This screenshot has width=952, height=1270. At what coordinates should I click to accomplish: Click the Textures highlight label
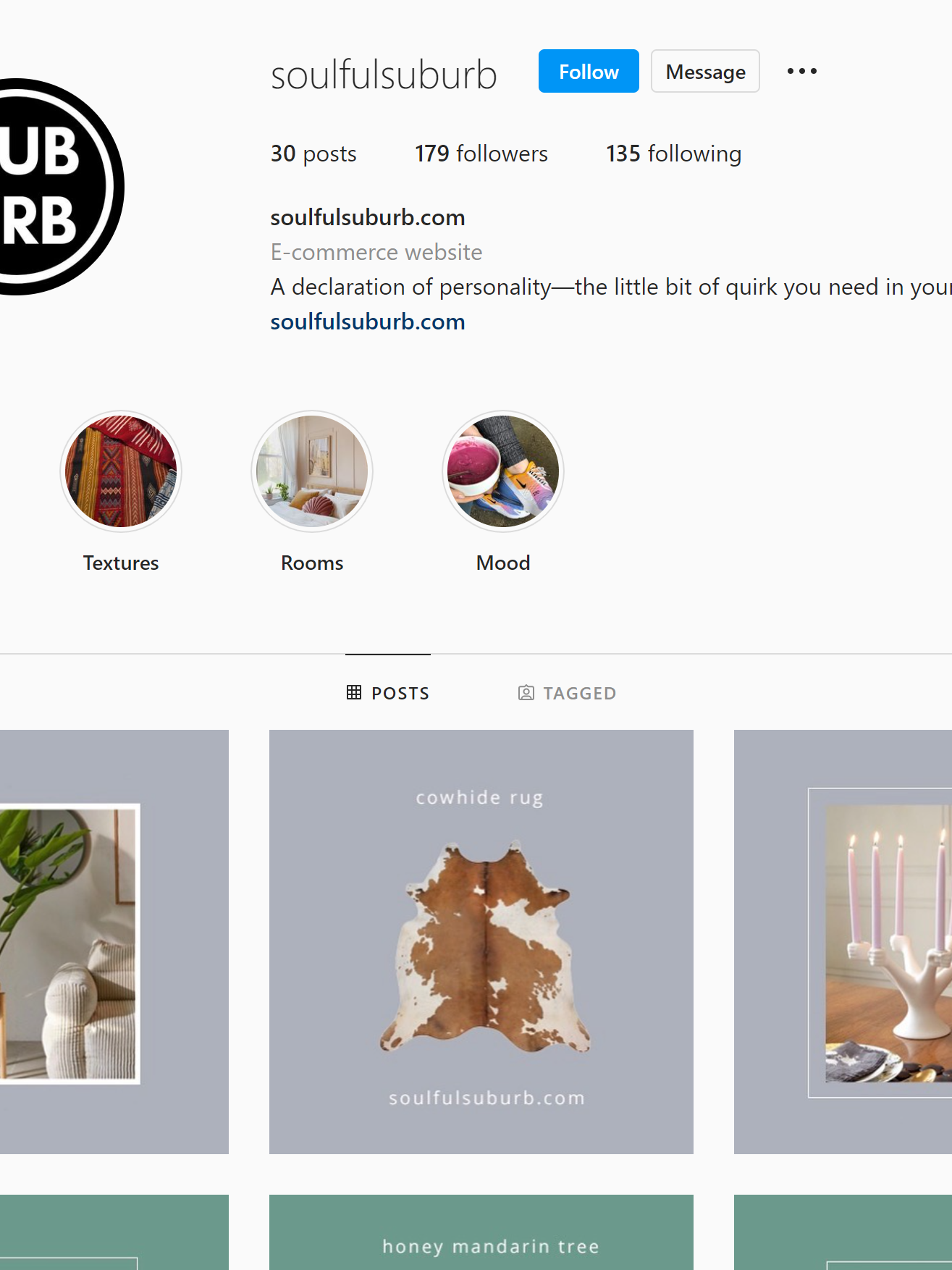point(121,563)
